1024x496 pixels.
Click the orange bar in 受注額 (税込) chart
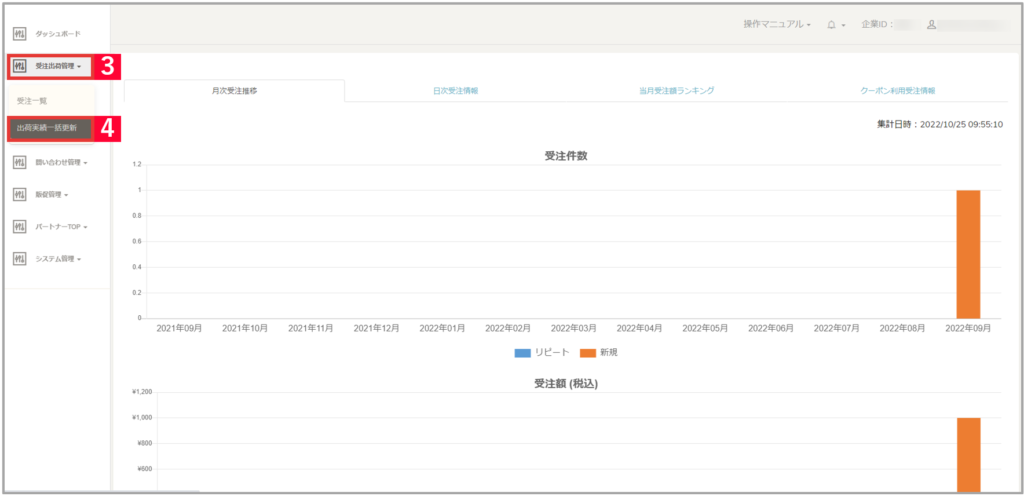[968, 455]
